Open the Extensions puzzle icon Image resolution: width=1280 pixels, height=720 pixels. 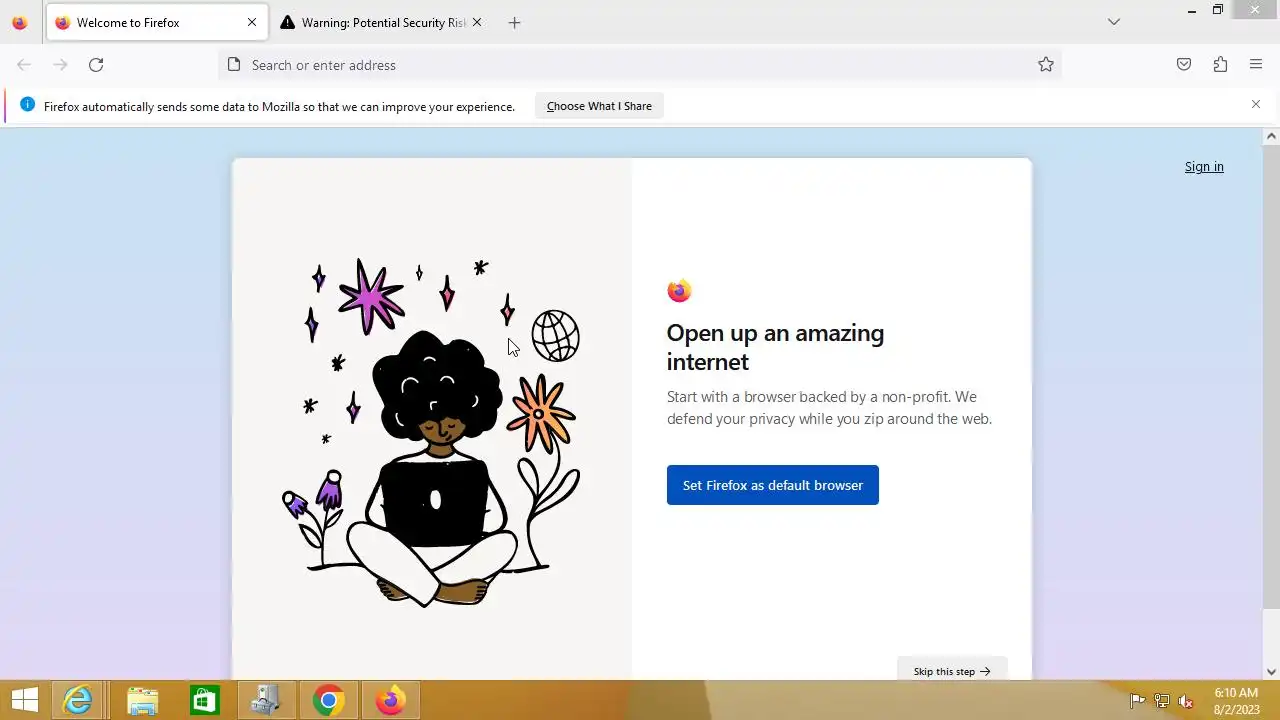pyautogui.click(x=1220, y=65)
